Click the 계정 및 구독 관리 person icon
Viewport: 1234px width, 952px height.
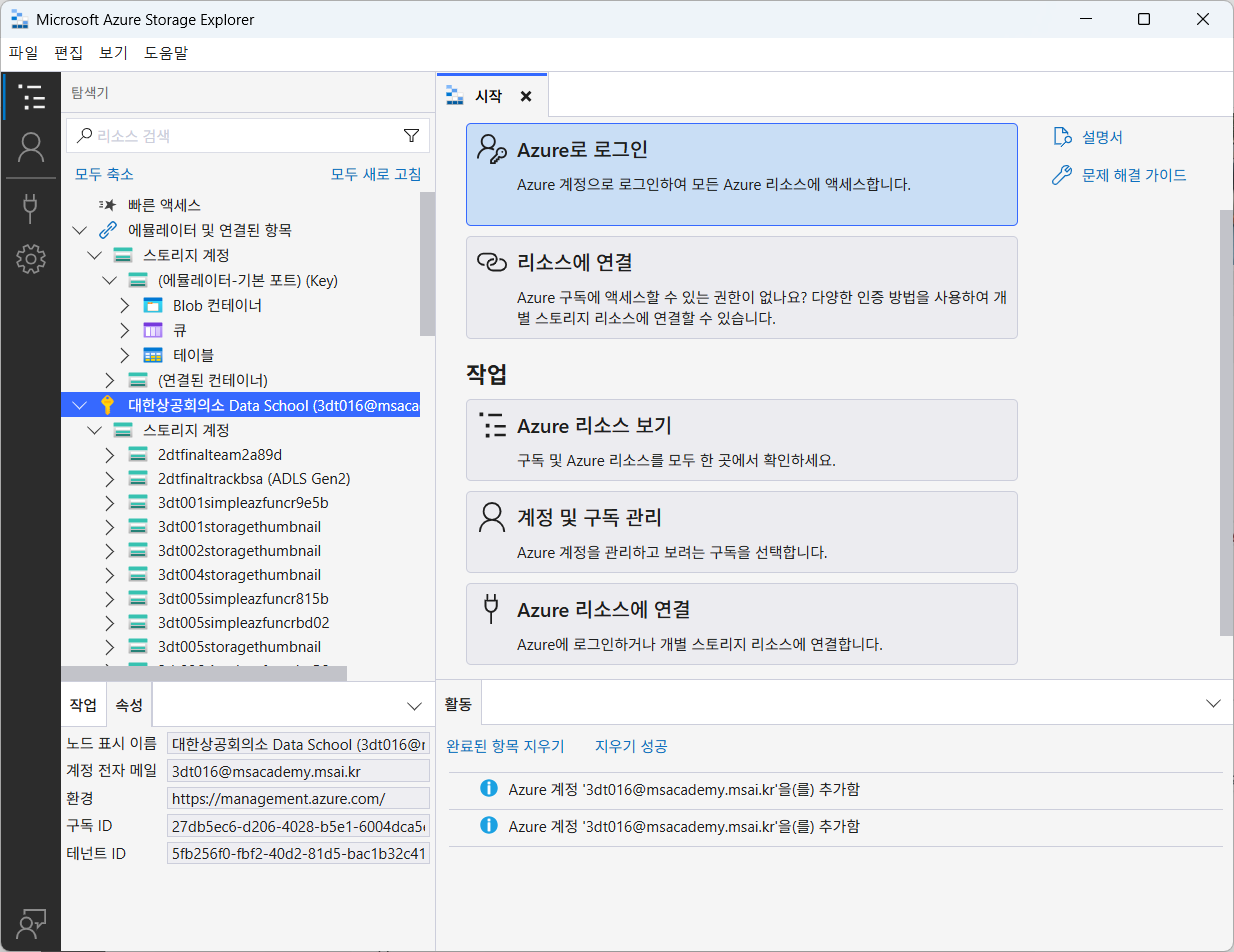point(492,518)
